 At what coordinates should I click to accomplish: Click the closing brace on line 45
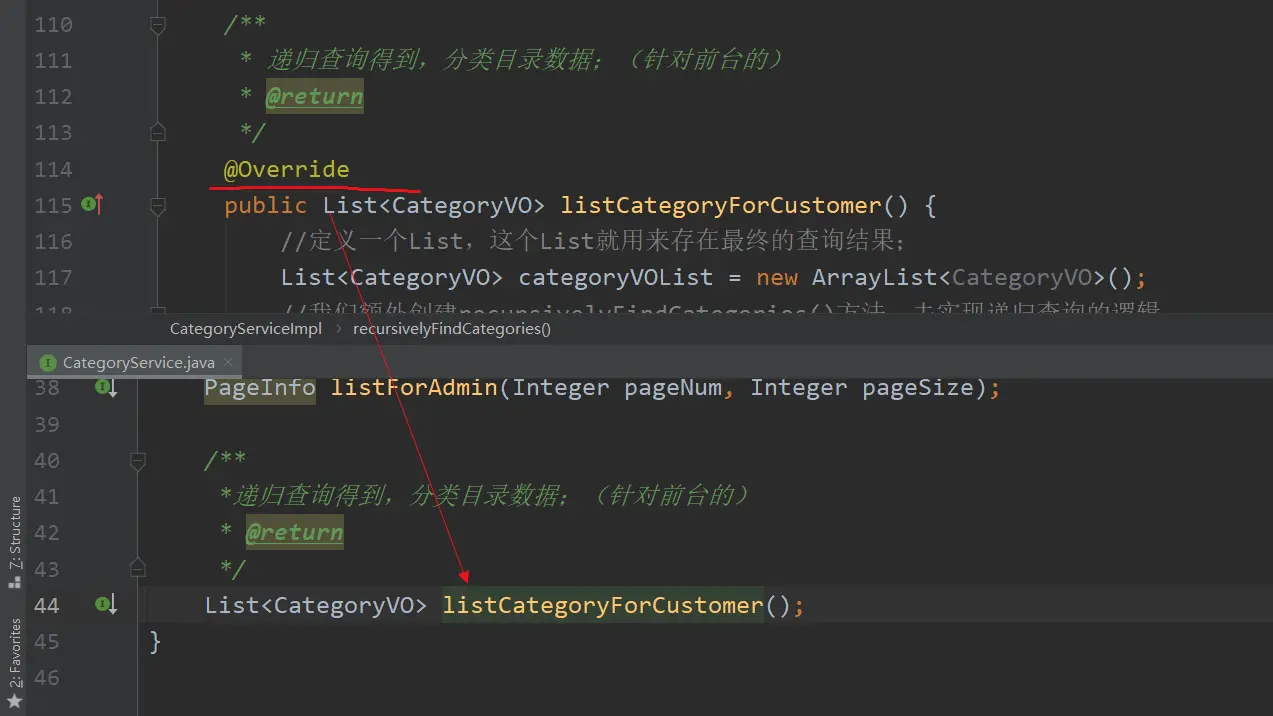point(155,641)
